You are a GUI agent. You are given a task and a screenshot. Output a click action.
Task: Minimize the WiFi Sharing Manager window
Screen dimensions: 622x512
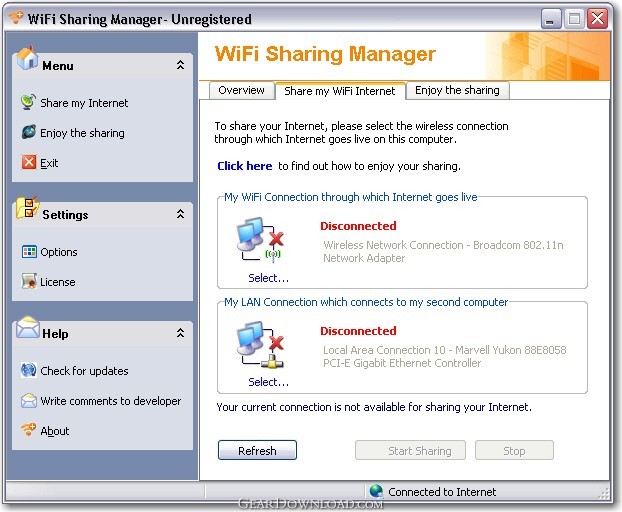(551, 18)
